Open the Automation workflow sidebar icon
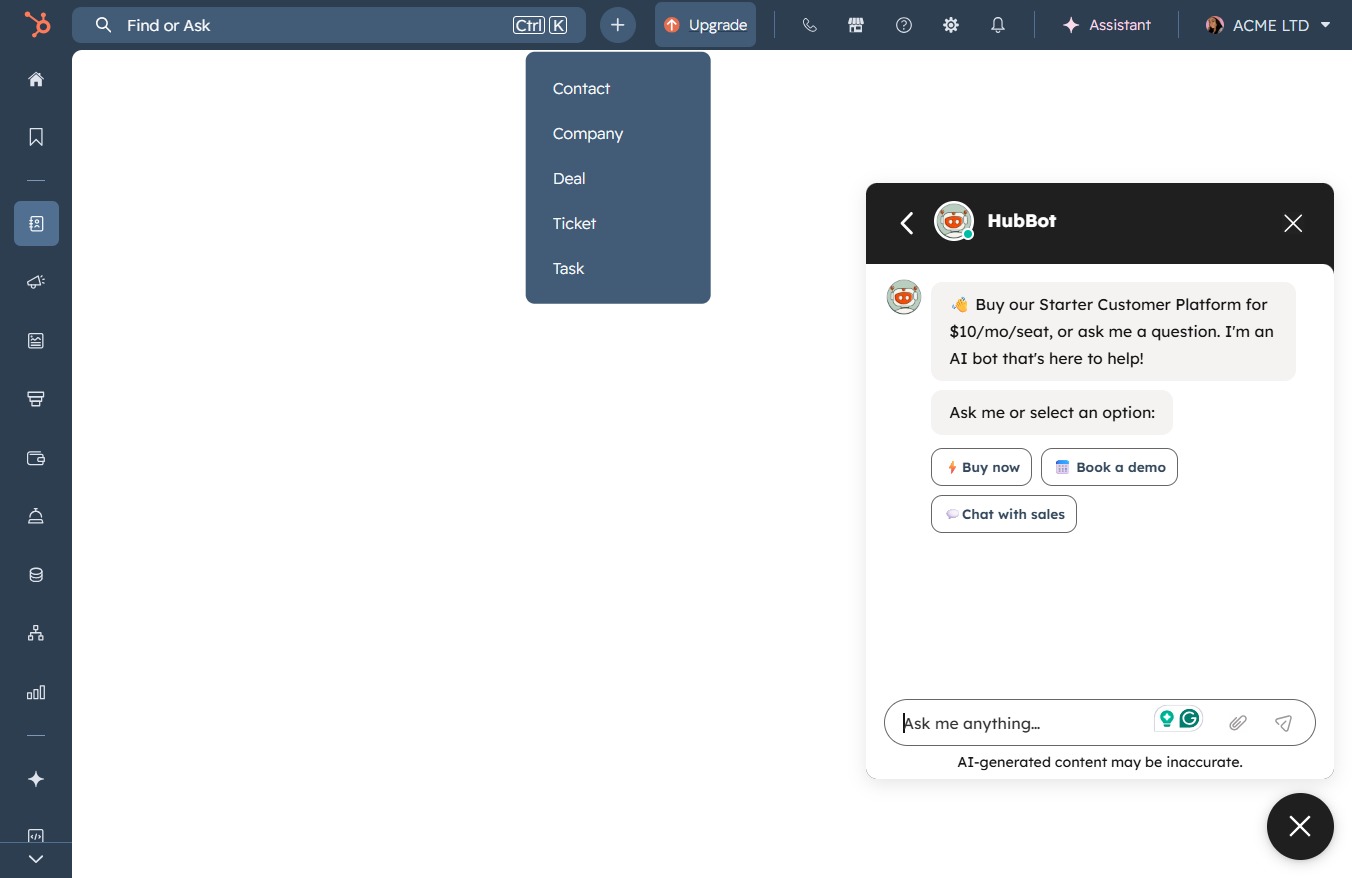 tap(36, 633)
